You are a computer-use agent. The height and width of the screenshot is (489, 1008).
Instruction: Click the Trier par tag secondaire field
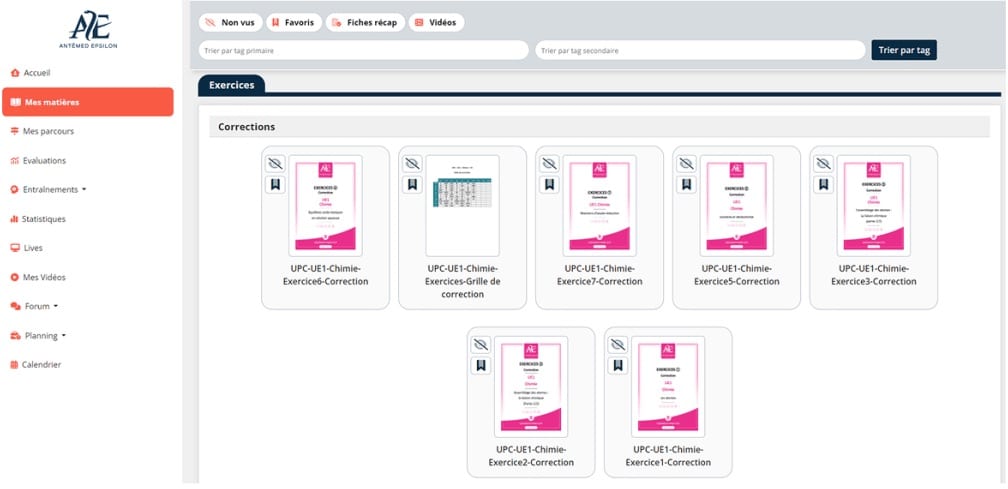[700, 50]
